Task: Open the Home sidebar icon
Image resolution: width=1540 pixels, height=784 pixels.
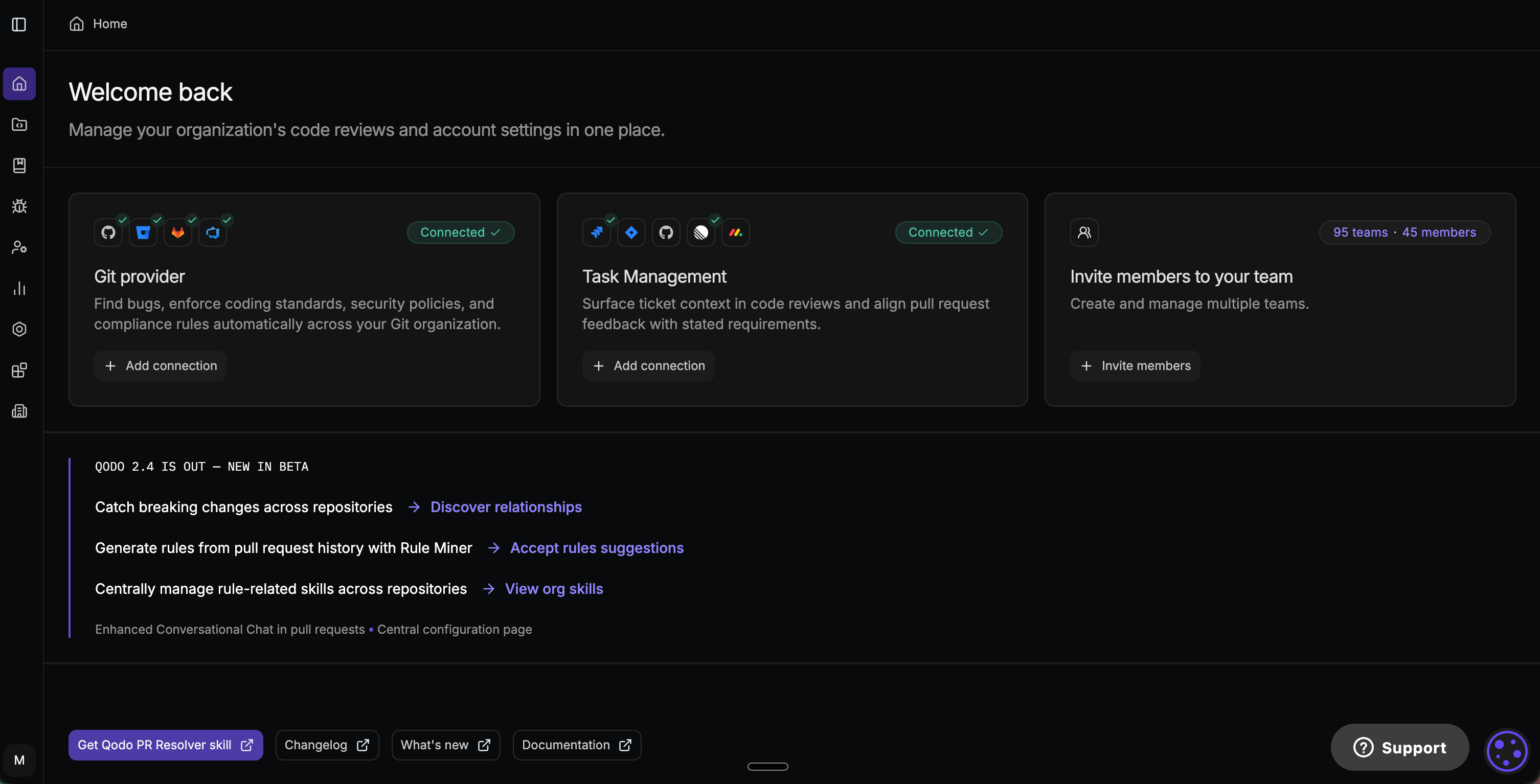Action: [x=19, y=84]
